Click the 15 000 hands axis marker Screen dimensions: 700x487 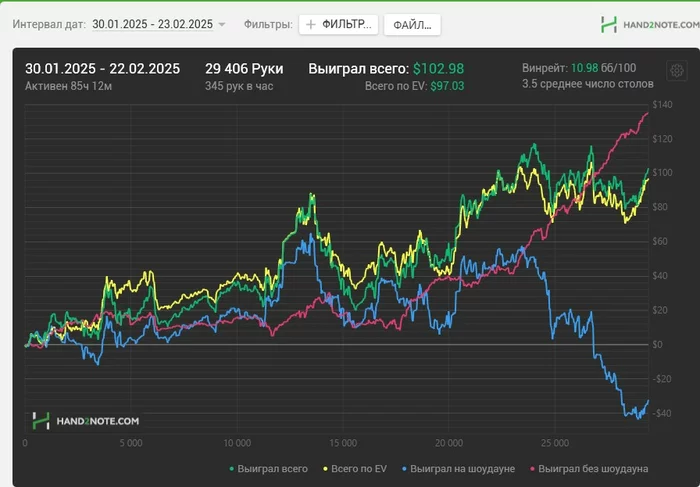[x=343, y=443]
